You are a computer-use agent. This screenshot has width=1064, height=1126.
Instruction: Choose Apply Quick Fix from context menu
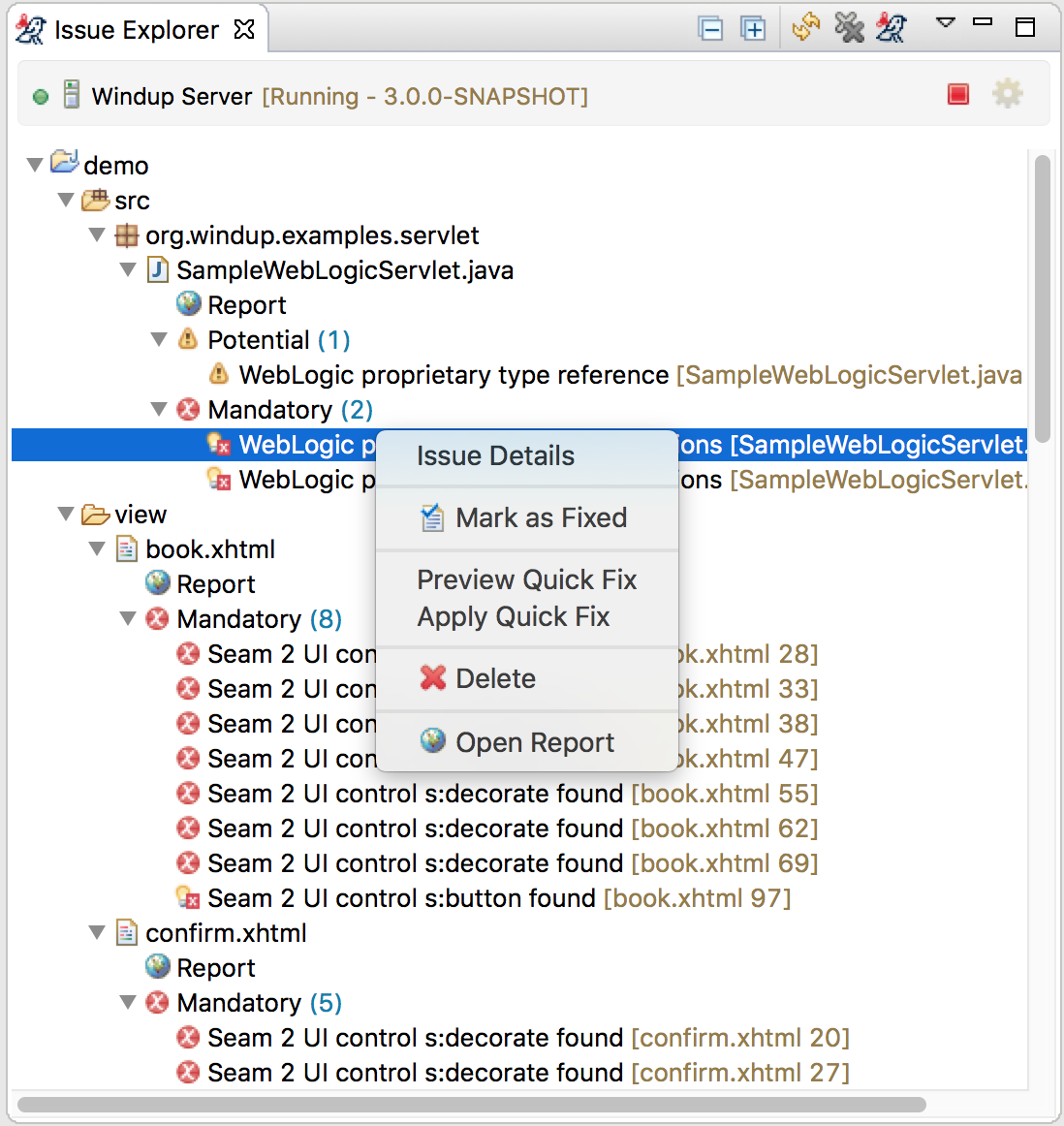coord(514,617)
